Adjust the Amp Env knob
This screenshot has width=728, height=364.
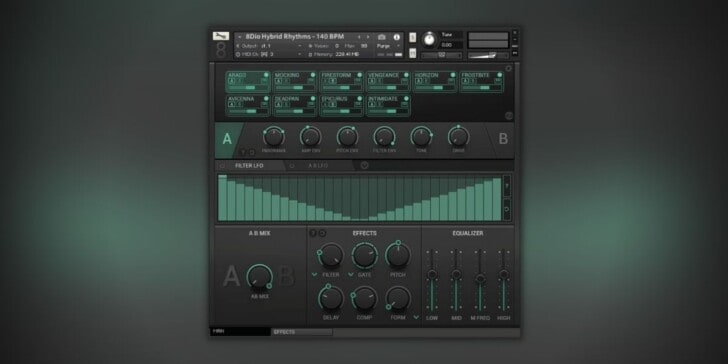pyautogui.click(x=311, y=137)
